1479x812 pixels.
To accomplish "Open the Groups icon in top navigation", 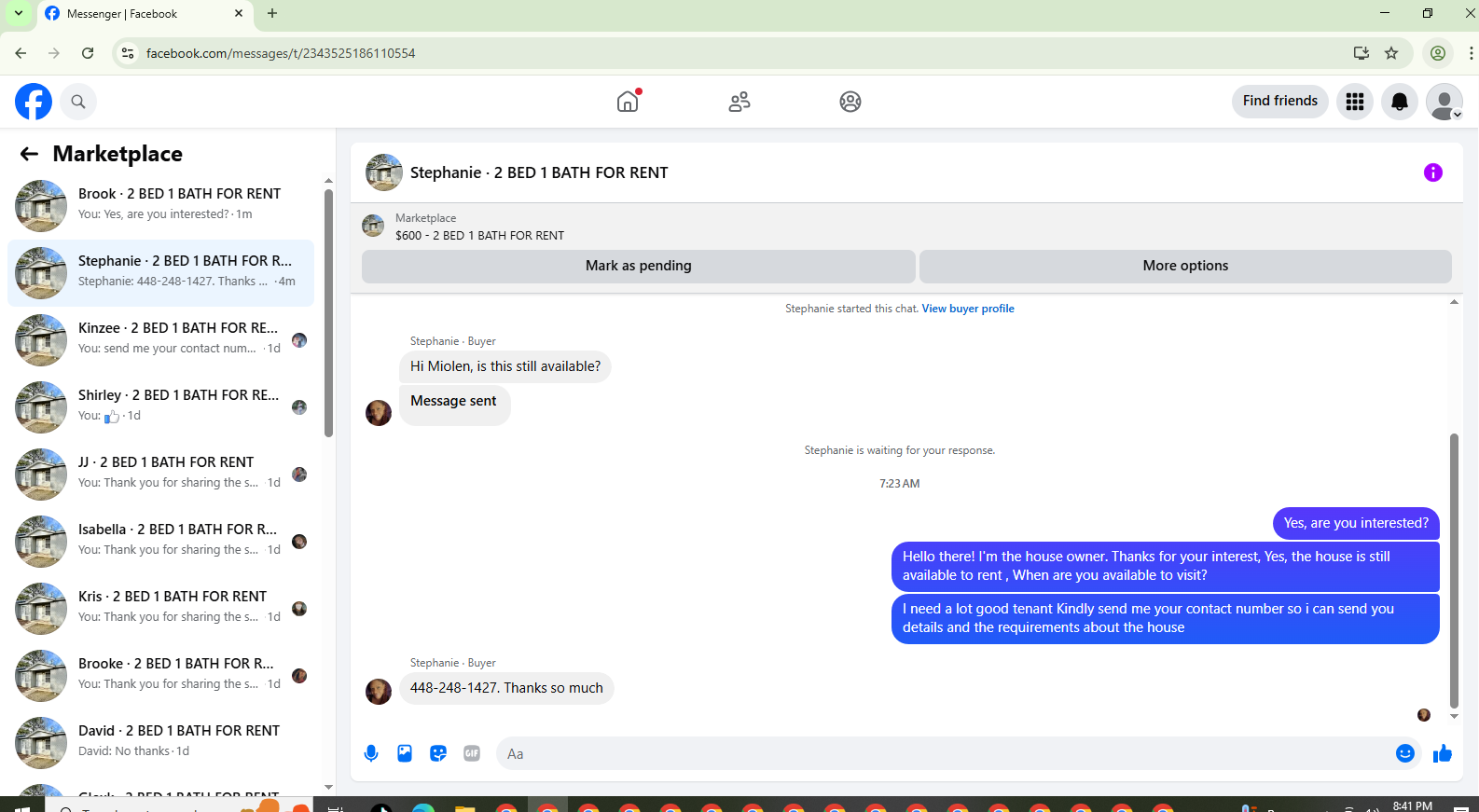I will click(x=850, y=102).
